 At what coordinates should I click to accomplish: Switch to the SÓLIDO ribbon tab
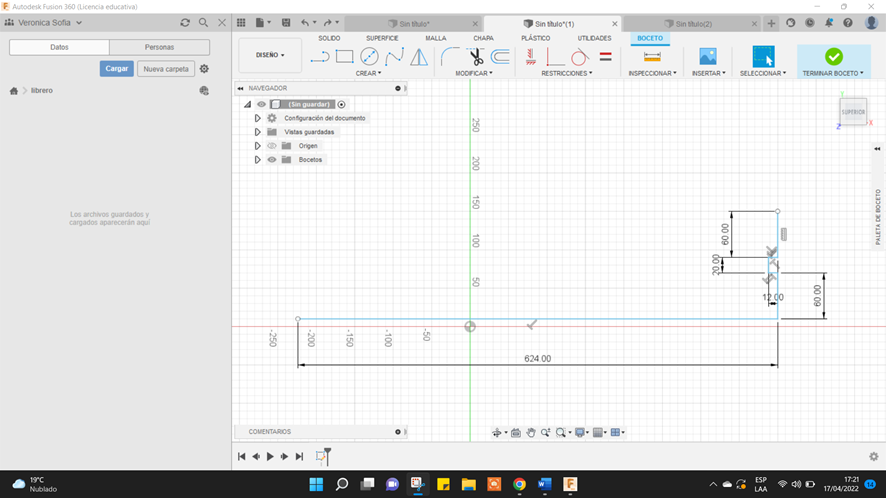coord(329,38)
